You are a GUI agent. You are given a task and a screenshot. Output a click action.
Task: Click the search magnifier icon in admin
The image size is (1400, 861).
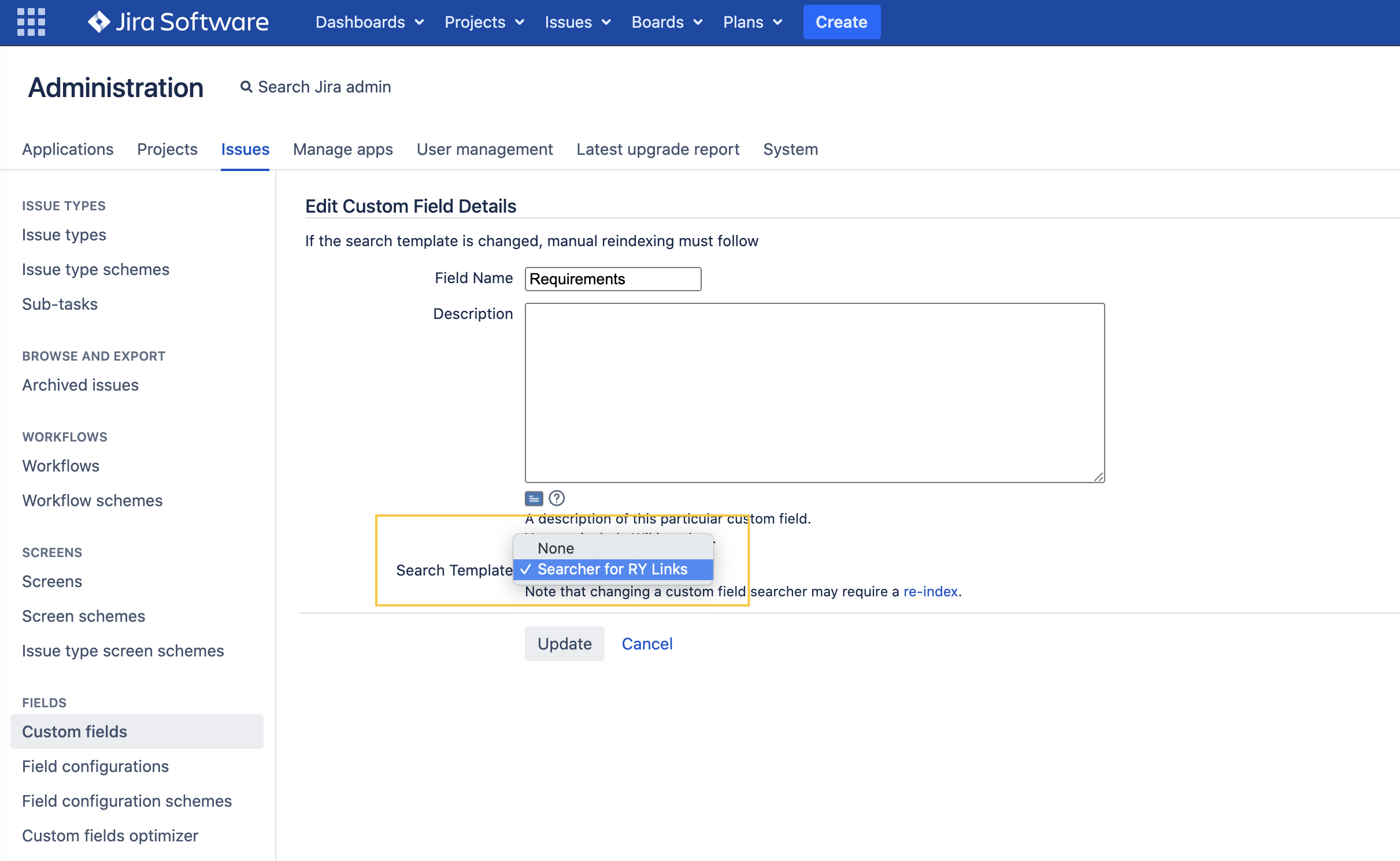pos(246,87)
